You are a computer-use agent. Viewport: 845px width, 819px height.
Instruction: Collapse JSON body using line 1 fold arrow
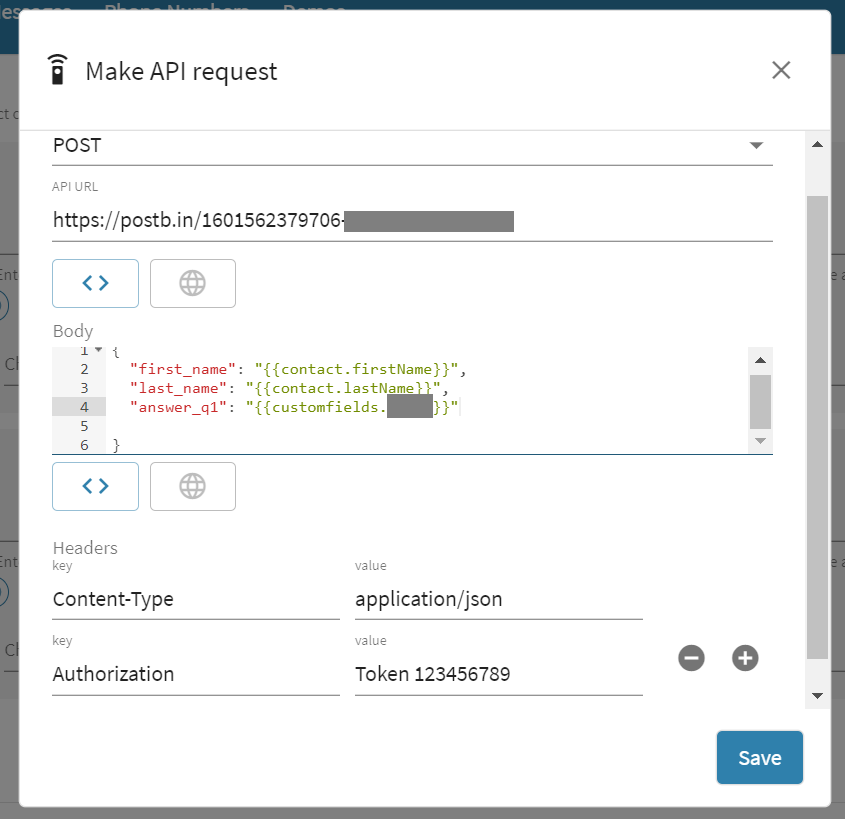click(98, 351)
